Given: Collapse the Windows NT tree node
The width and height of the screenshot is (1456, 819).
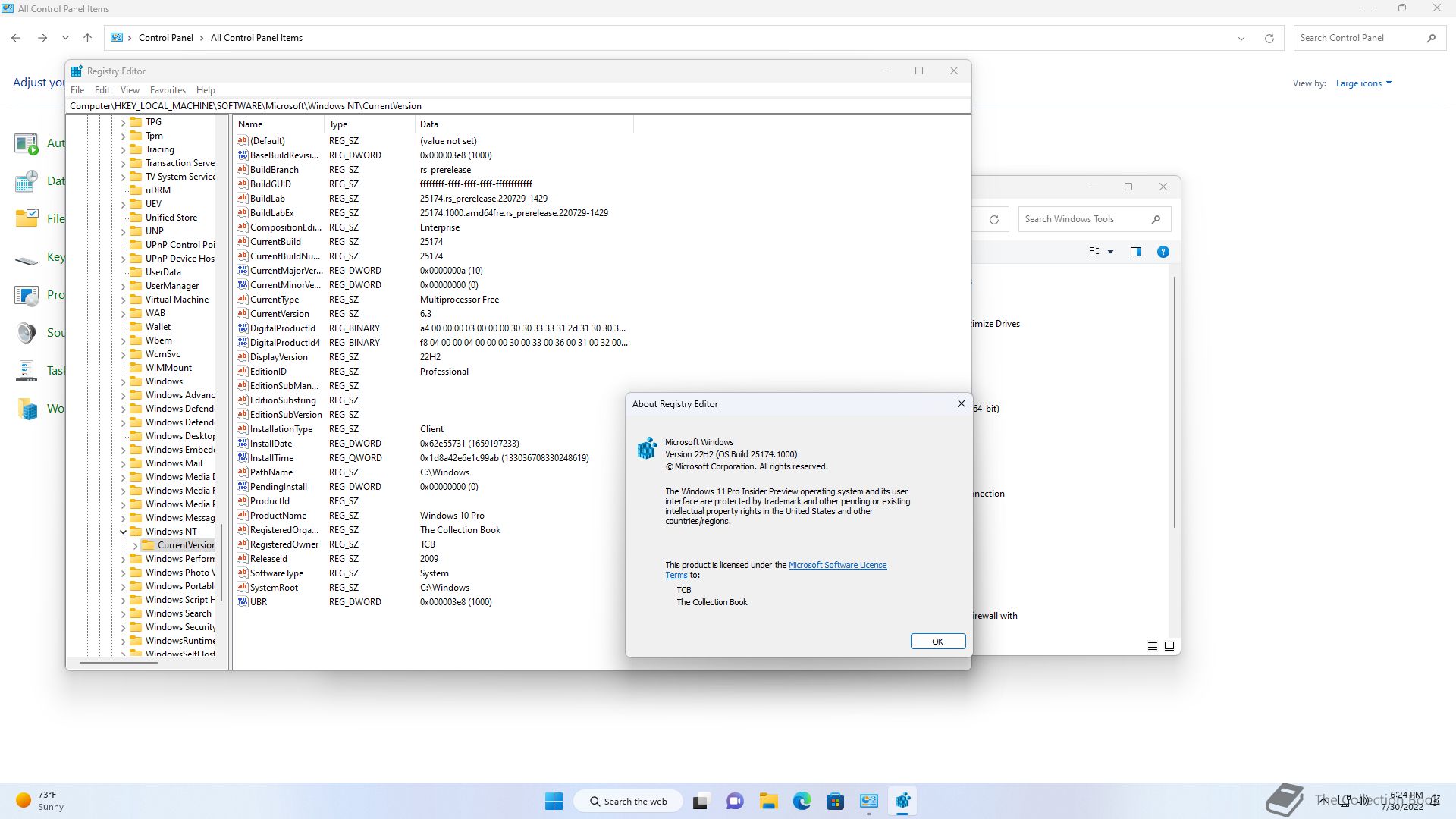Looking at the screenshot, I should [x=123, y=531].
